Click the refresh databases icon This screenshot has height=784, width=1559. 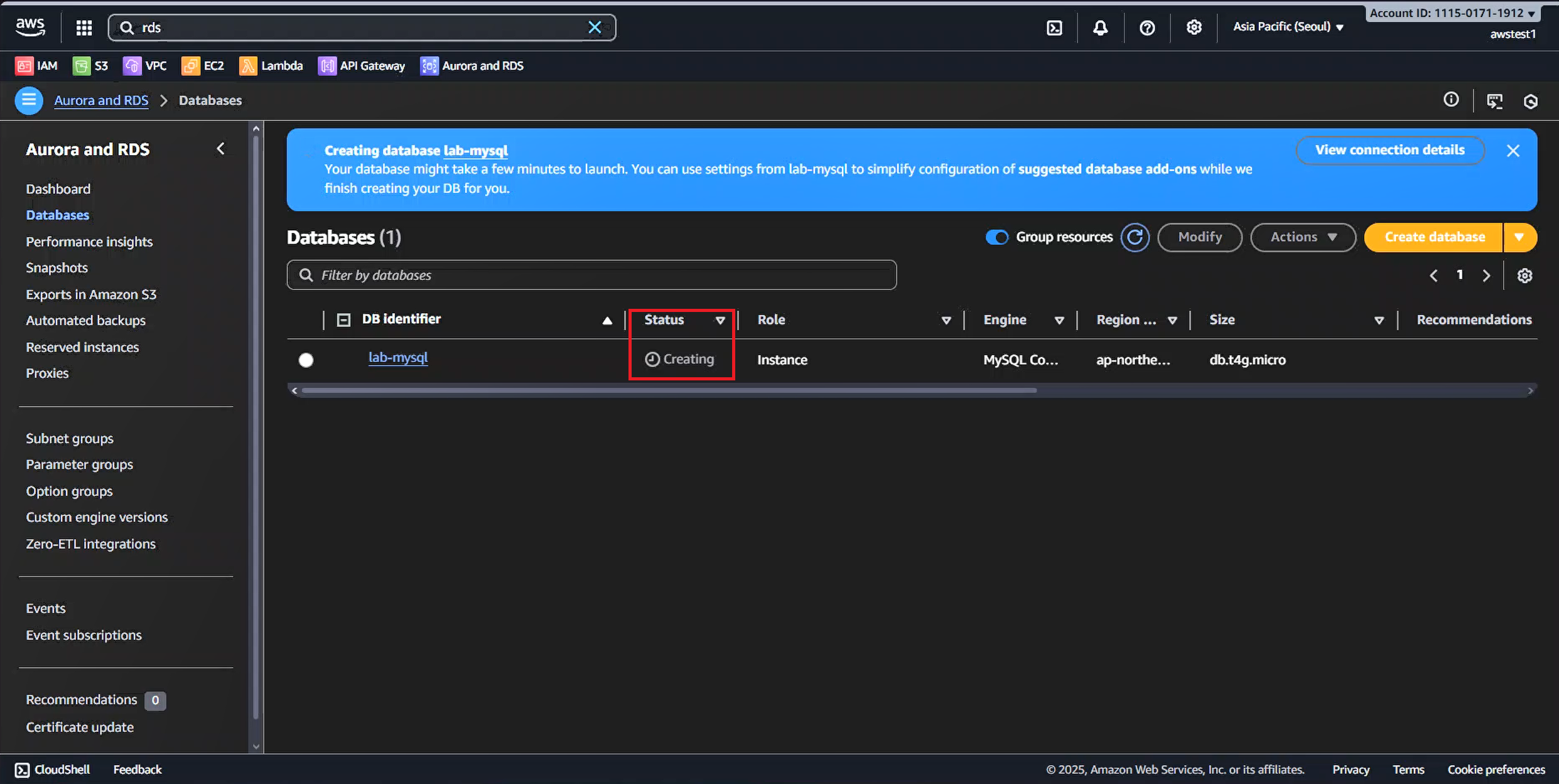tap(1135, 237)
